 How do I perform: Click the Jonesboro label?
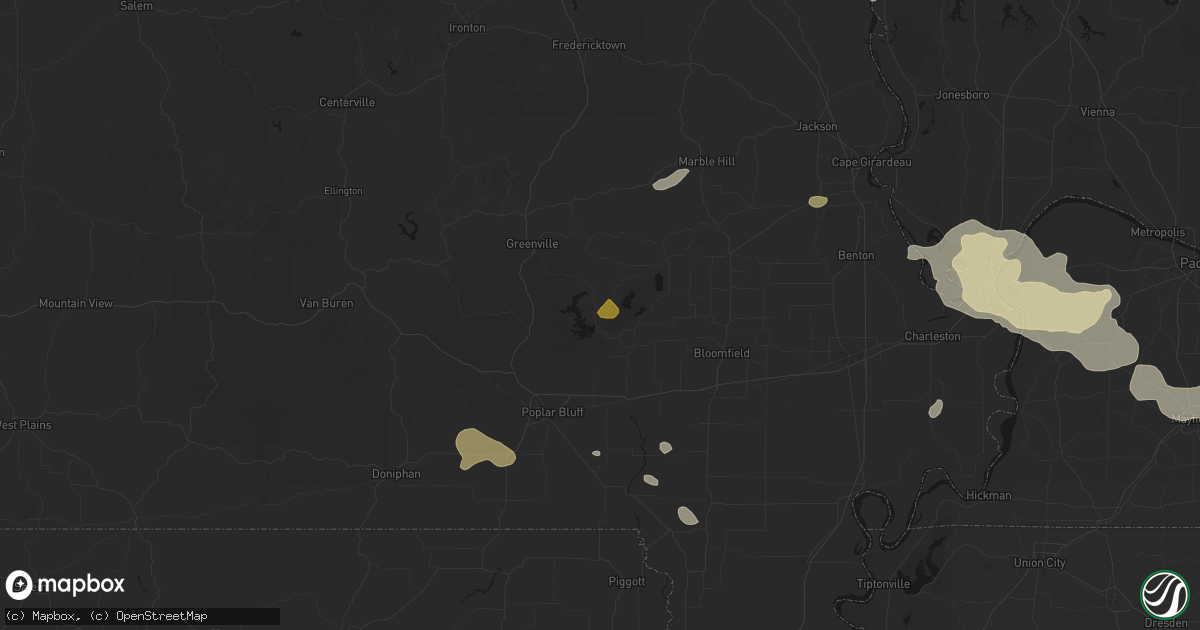click(x=962, y=95)
